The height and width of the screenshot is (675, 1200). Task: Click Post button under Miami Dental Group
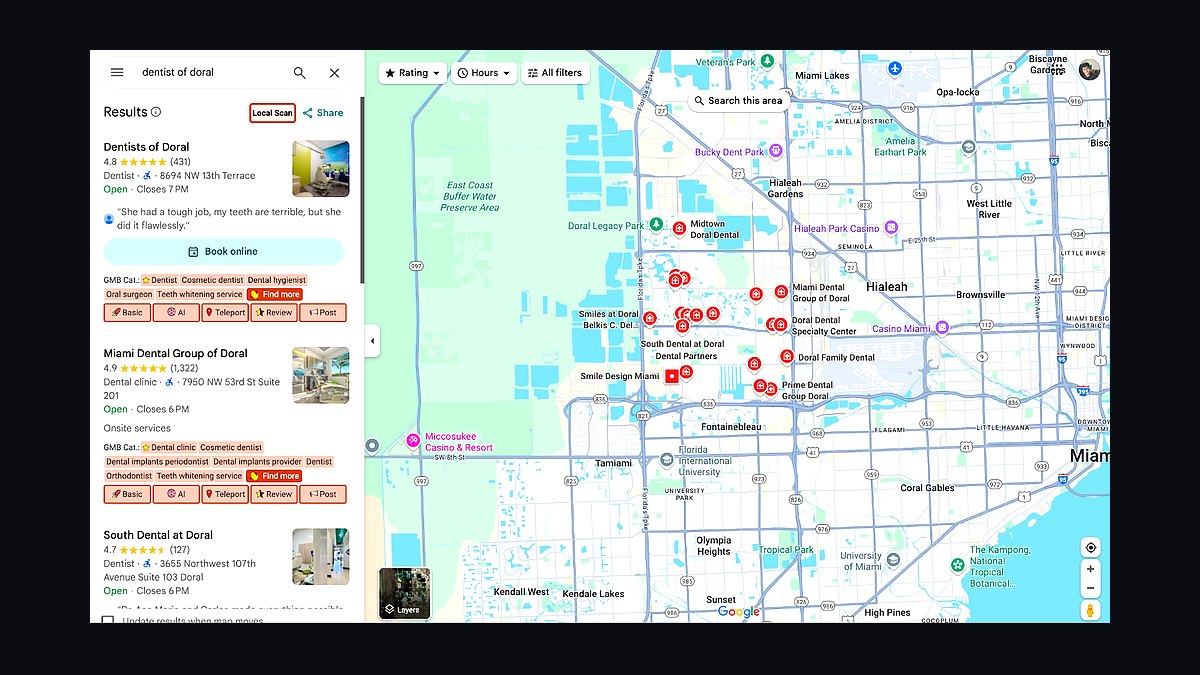coord(322,494)
